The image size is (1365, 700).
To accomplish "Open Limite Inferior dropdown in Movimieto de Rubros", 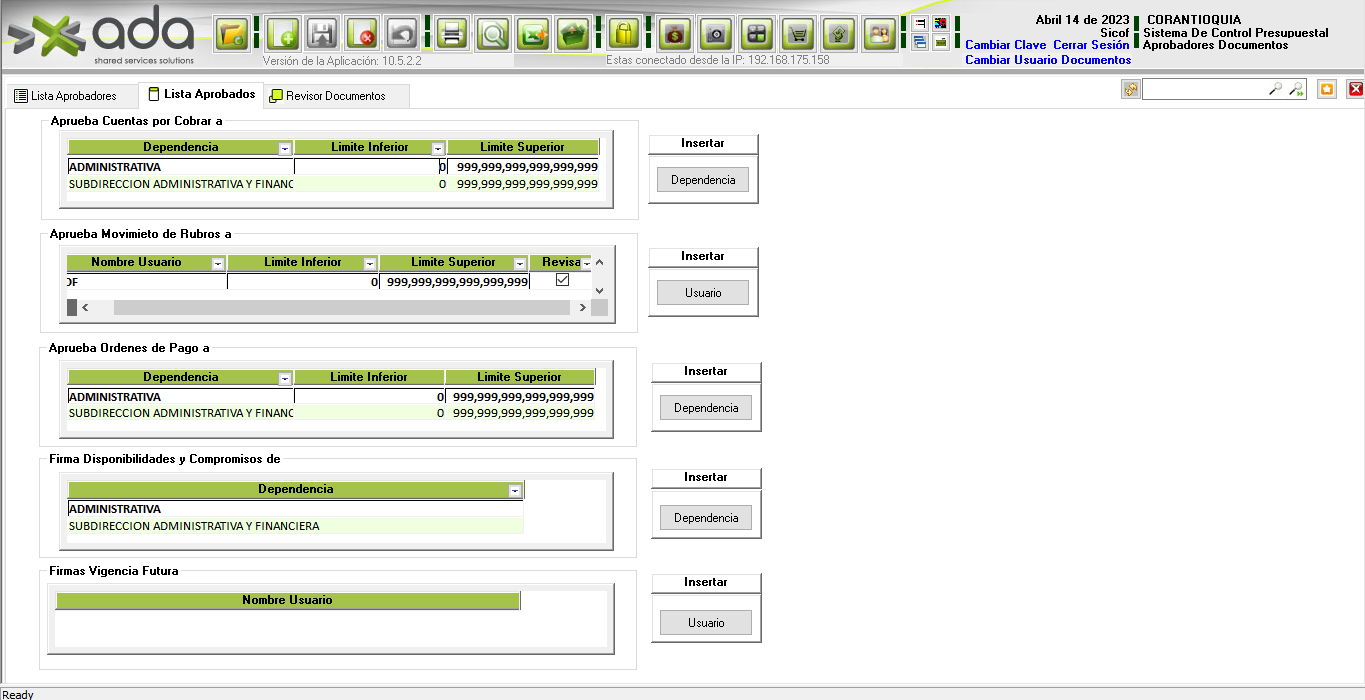I will tap(370, 263).
